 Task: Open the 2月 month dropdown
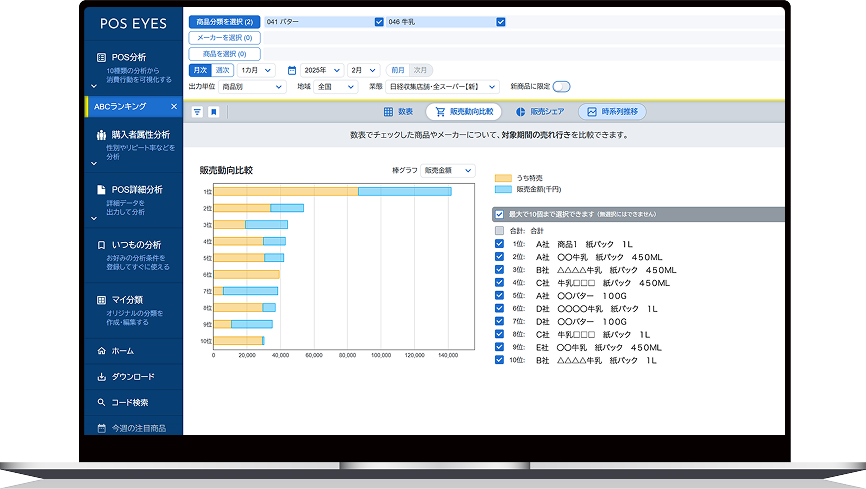(363, 71)
